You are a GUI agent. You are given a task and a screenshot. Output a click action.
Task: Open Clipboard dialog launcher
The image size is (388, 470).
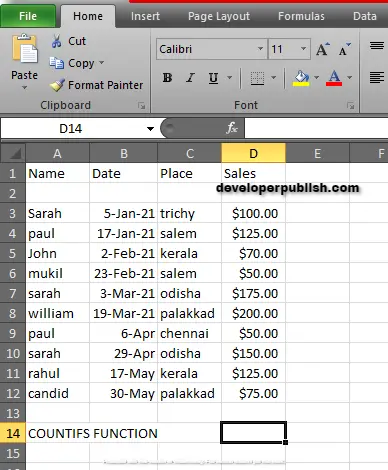[x=142, y=106]
